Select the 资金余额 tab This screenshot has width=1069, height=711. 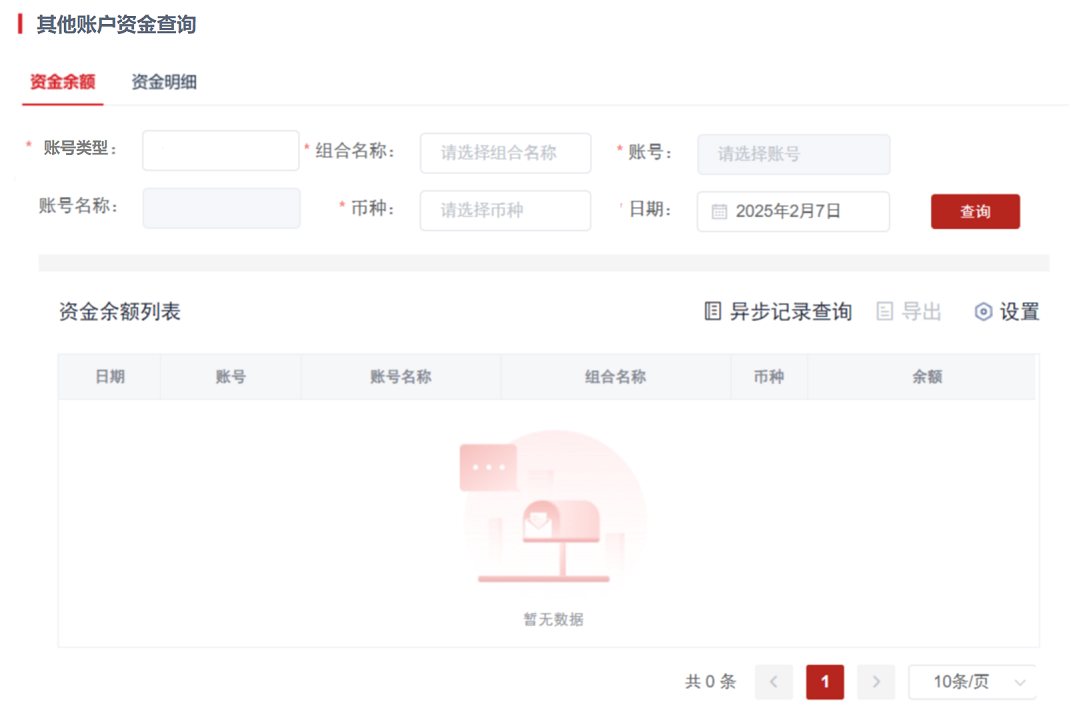[x=62, y=83]
